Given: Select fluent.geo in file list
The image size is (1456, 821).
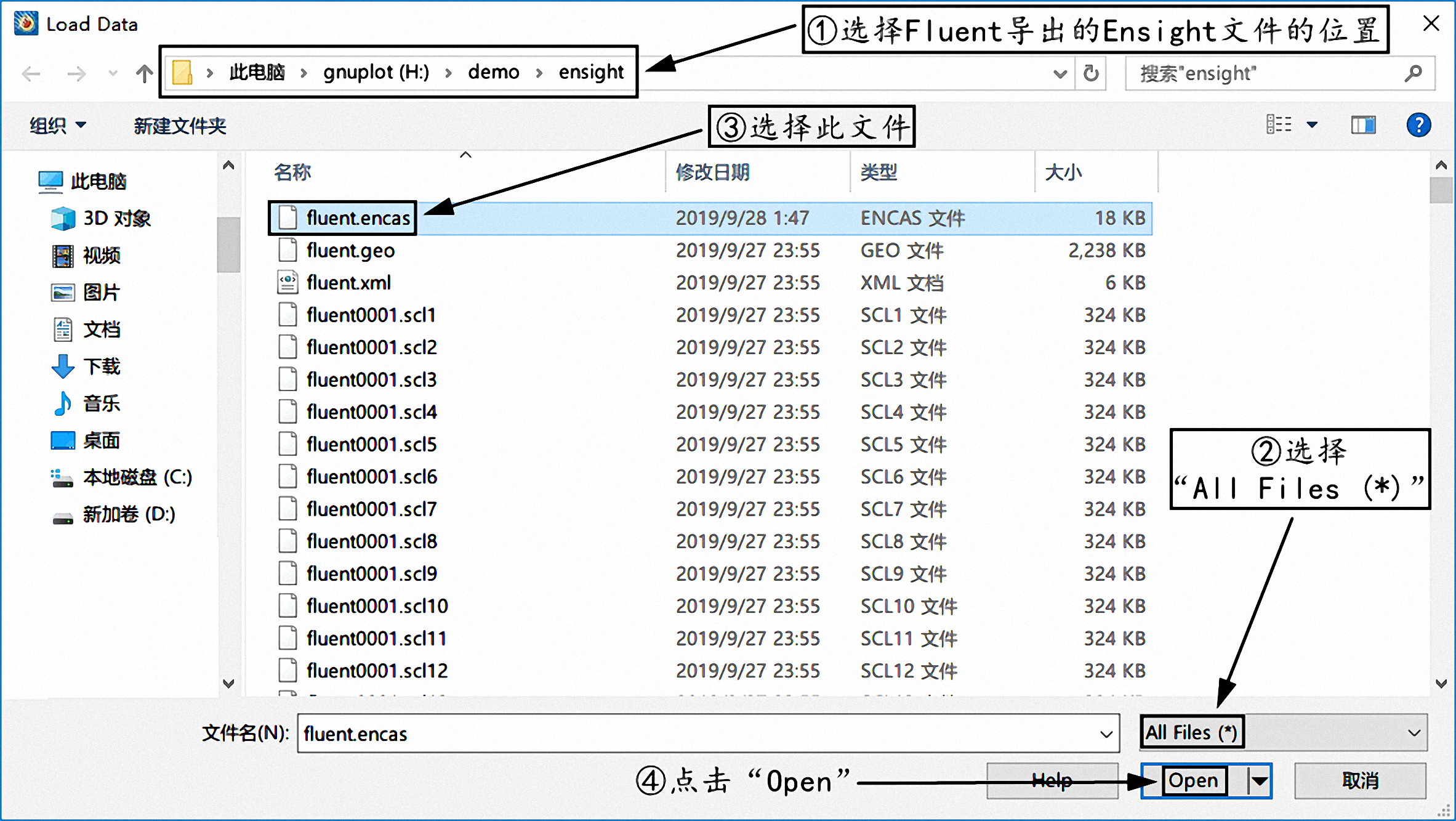Looking at the screenshot, I should [350, 251].
